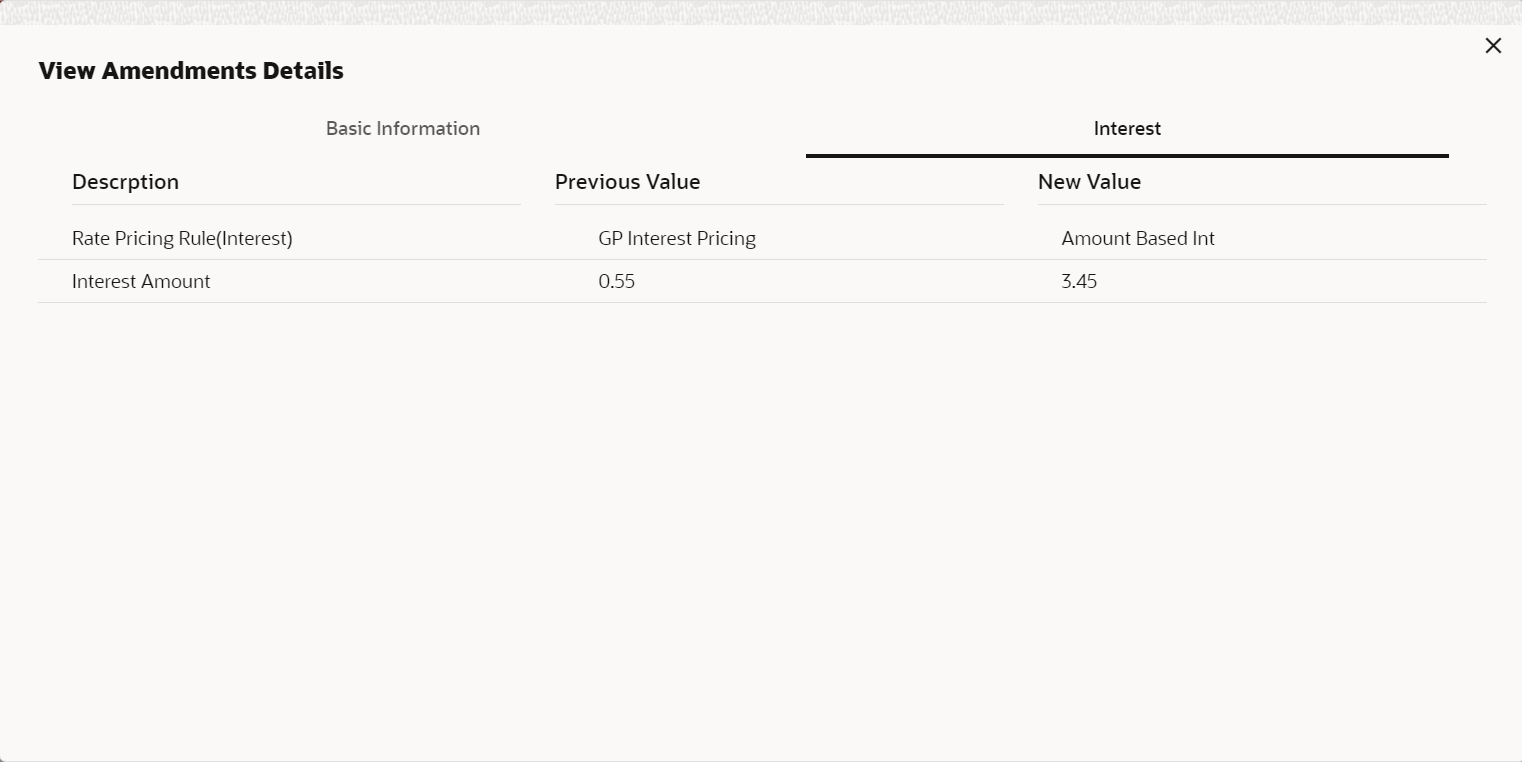Click the divider line below the Interest Amount row
Viewport: 1522px width, 762px height.
click(760, 302)
